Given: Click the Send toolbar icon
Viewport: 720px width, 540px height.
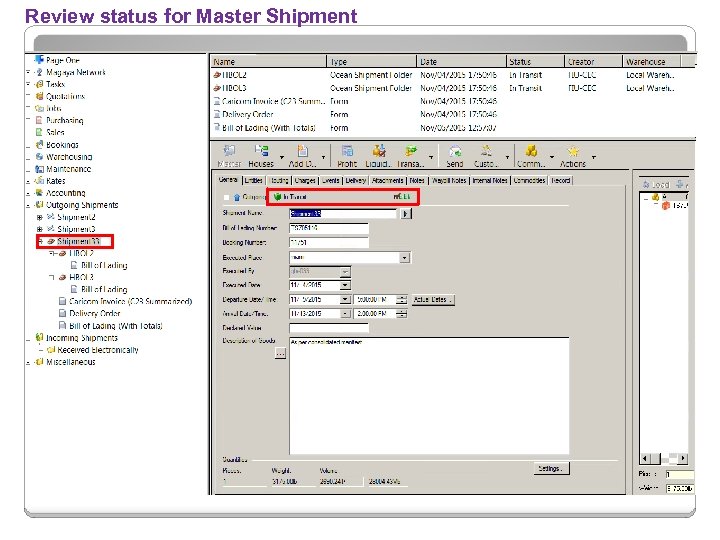Looking at the screenshot, I should coord(455,151).
